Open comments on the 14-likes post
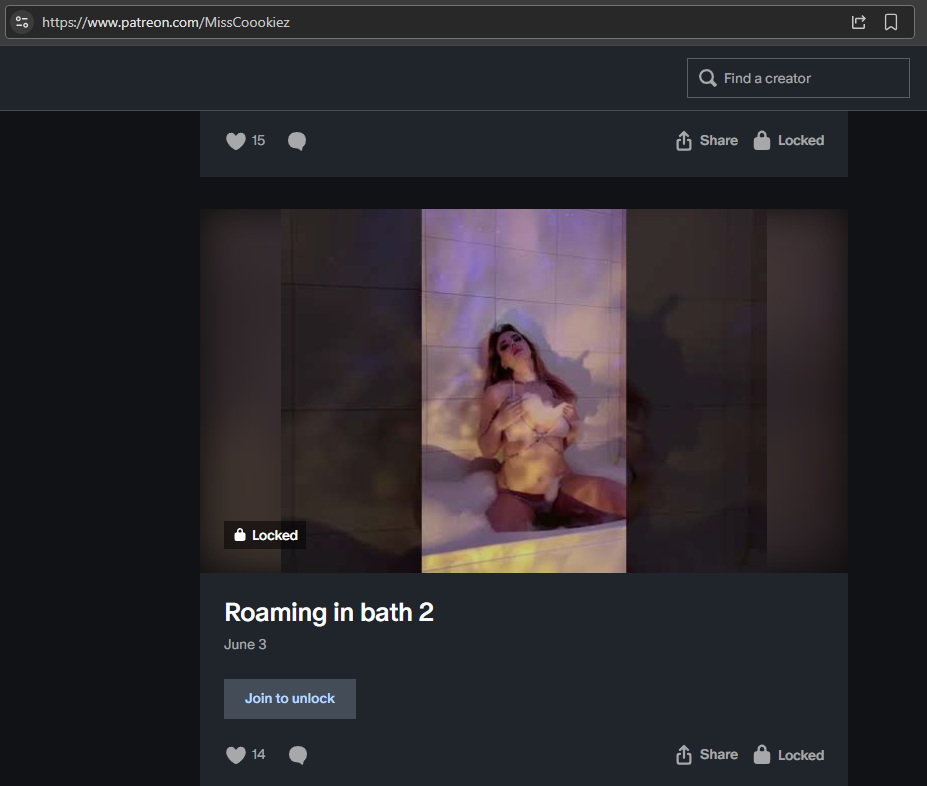This screenshot has width=927, height=786. 297,755
